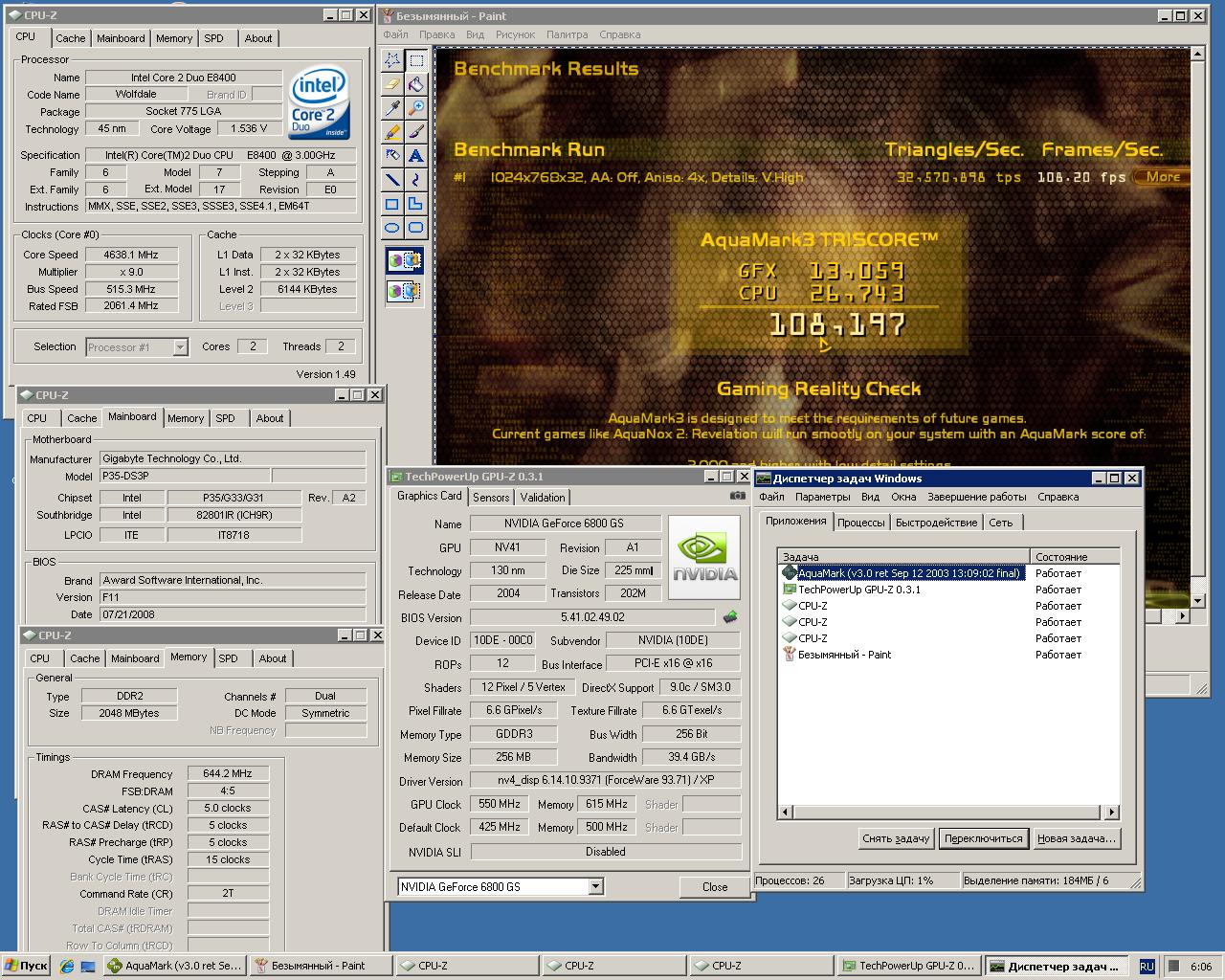Choose the Ellipse shape tool

point(392,228)
